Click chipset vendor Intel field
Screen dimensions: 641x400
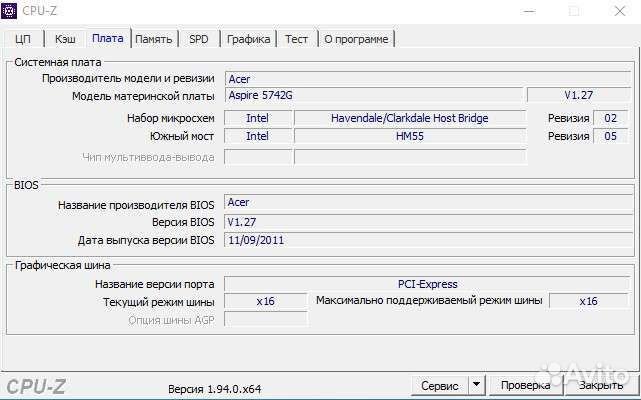click(258, 118)
